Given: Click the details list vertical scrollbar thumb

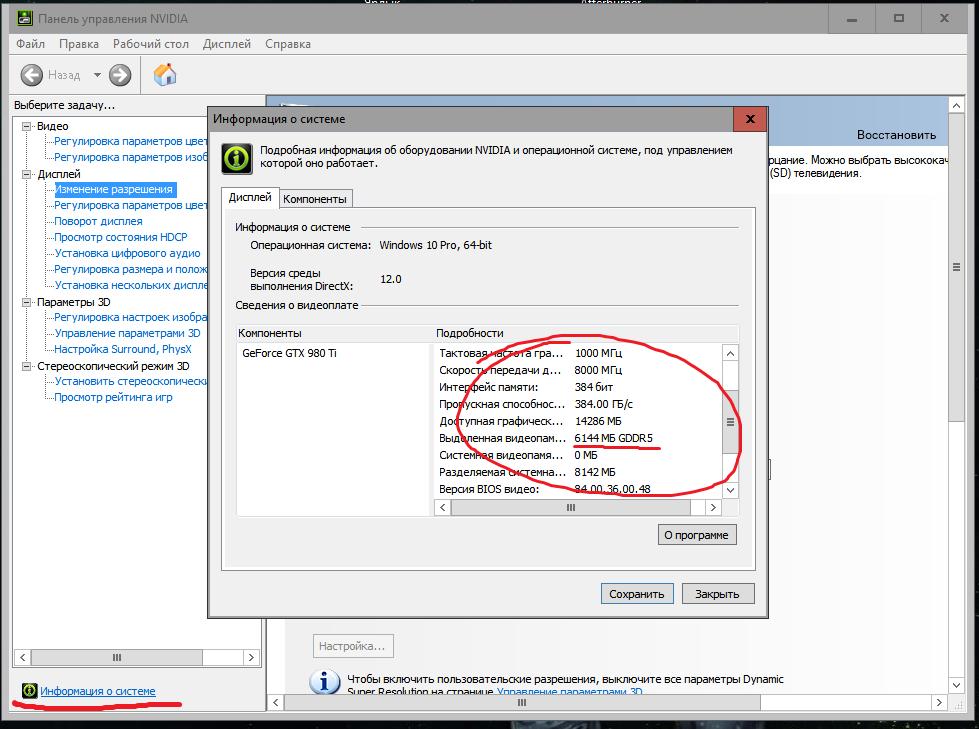Looking at the screenshot, I should pyautogui.click(x=730, y=422).
